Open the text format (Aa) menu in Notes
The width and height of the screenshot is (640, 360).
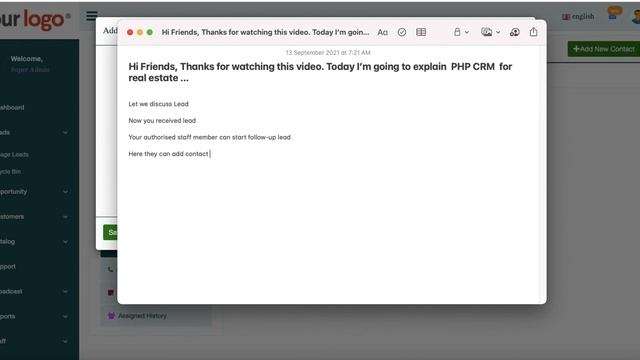tap(382, 32)
